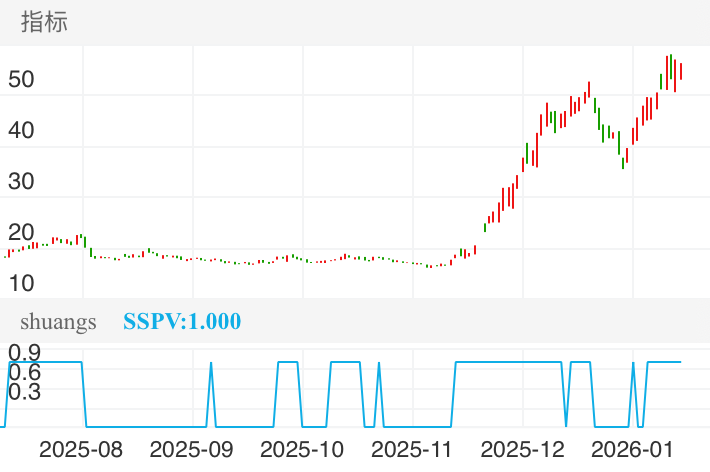Select the shuangs indicator name

pyautogui.click(x=60, y=322)
